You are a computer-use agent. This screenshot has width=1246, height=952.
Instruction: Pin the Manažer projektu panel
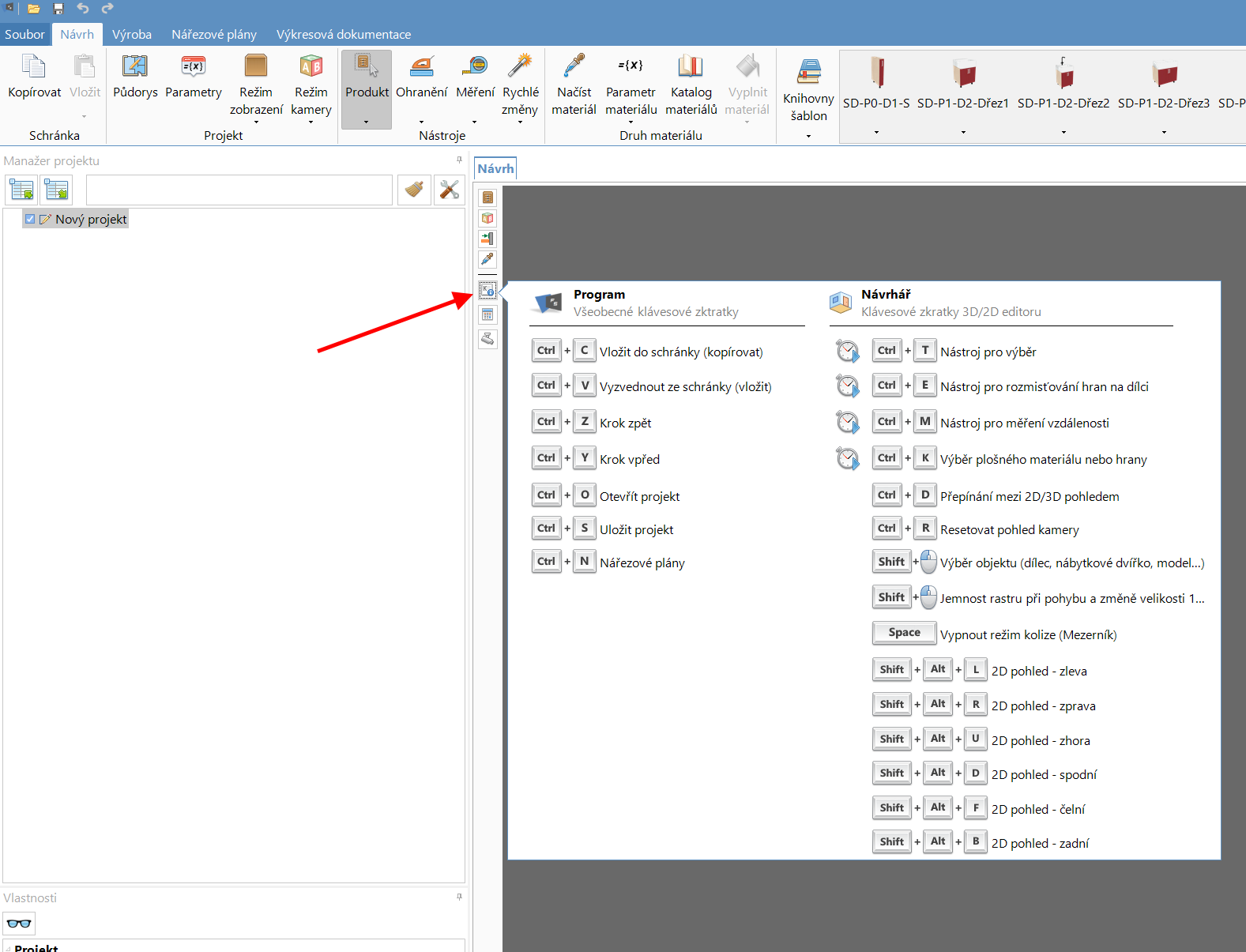[x=459, y=160]
